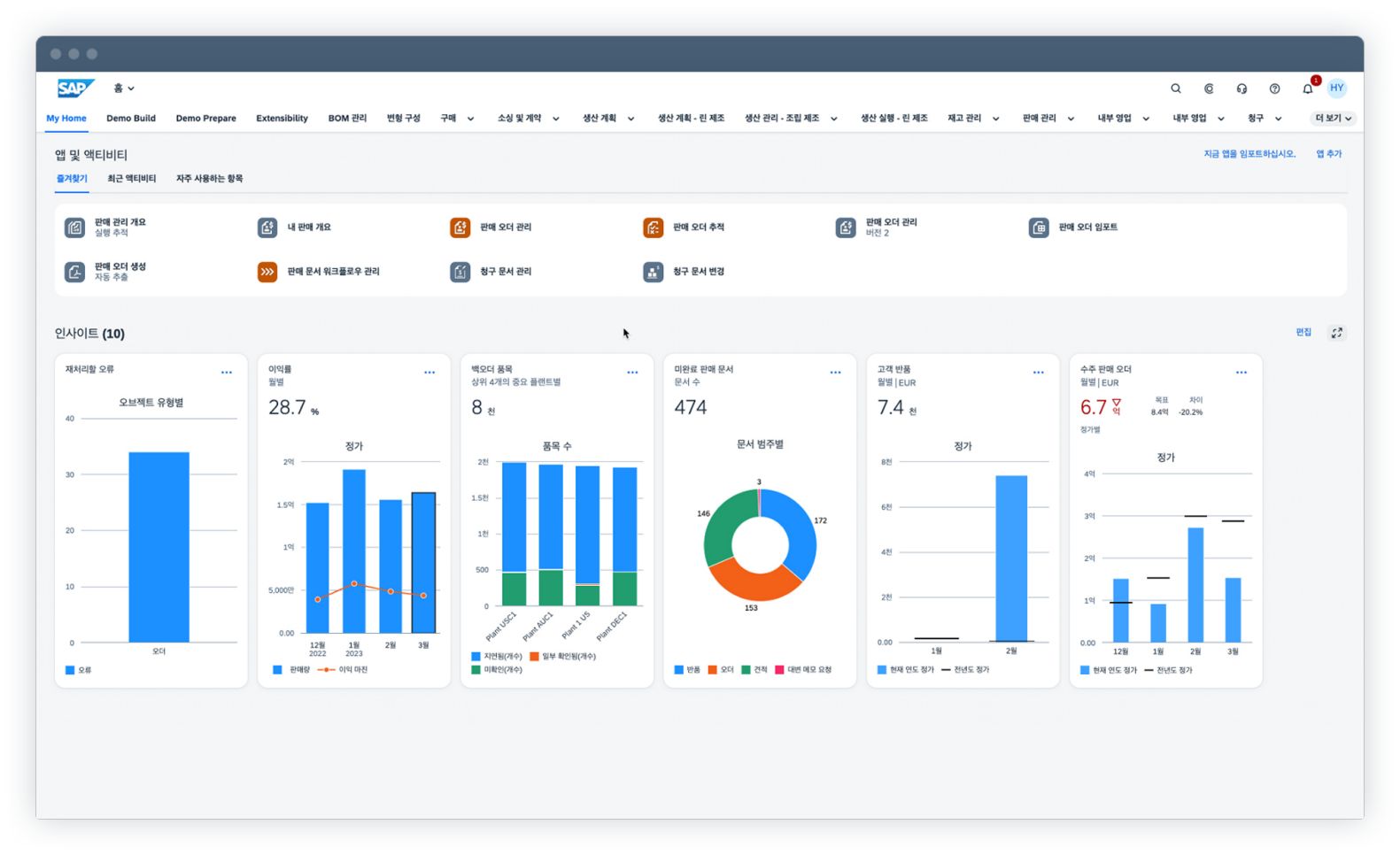Switch to 최근 액티비티 tab
Viewport: 1400px width, 855px height.
tap(131, 179)
